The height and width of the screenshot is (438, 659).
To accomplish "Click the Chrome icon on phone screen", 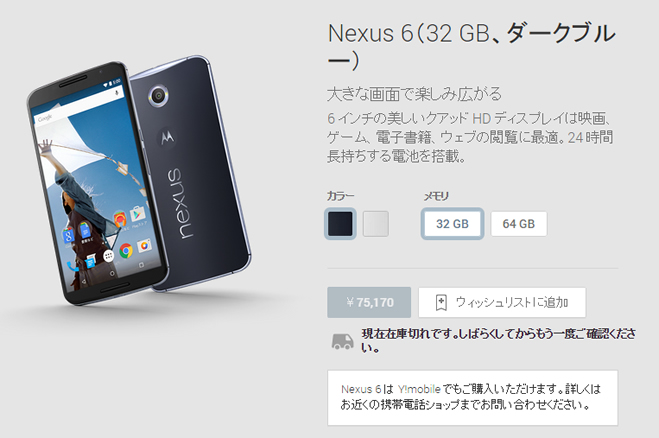I will pos(126,251).
